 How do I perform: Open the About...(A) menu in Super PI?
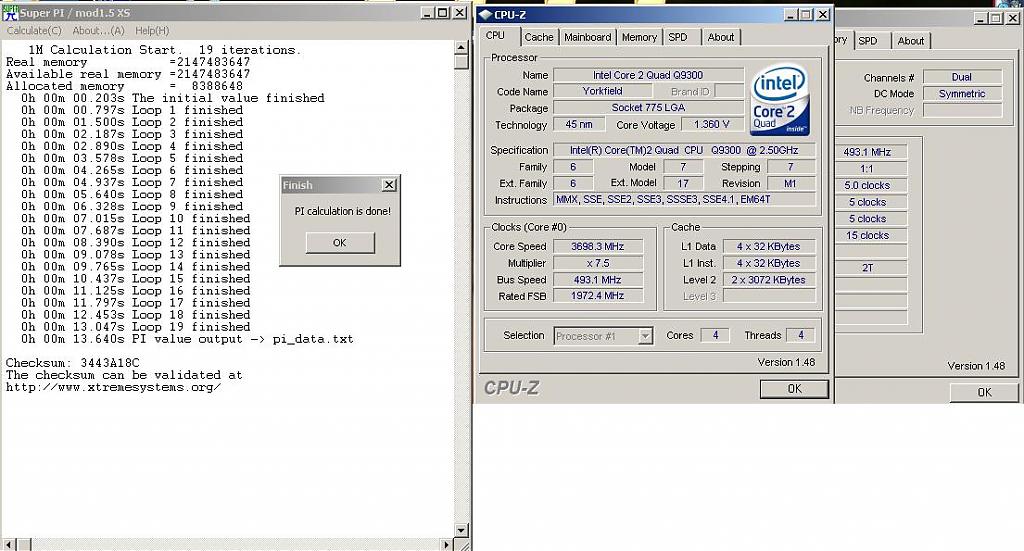click(x=98, y=31)
